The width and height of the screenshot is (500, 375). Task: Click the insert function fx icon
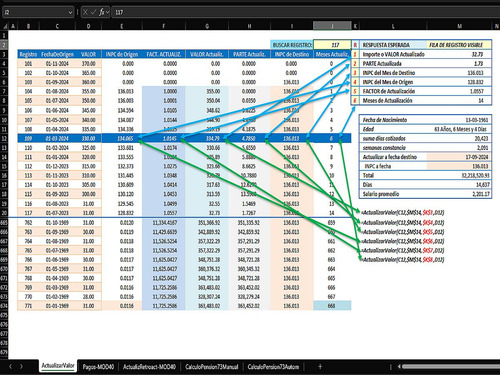coord(101,12)
